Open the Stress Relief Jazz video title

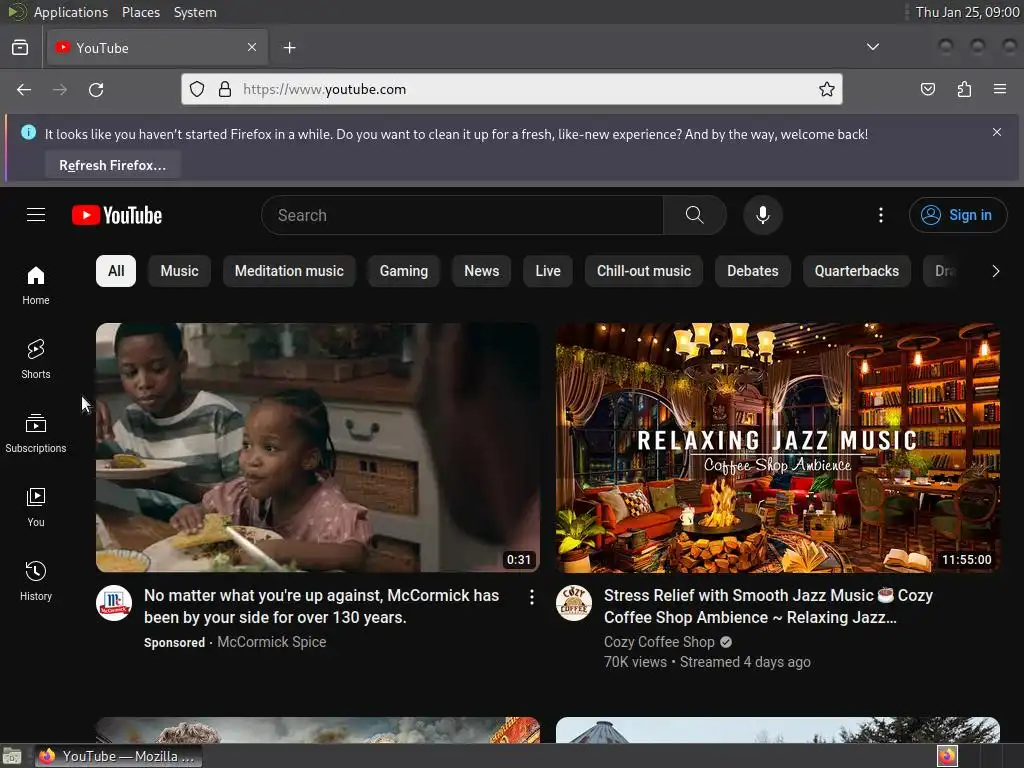tap(768, 606)
